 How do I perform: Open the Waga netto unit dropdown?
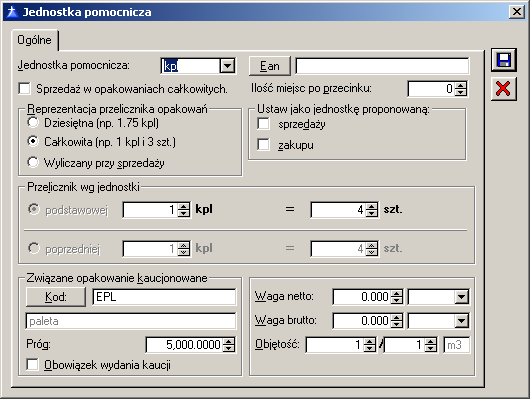pyautogui.click(x=461, y=297)
